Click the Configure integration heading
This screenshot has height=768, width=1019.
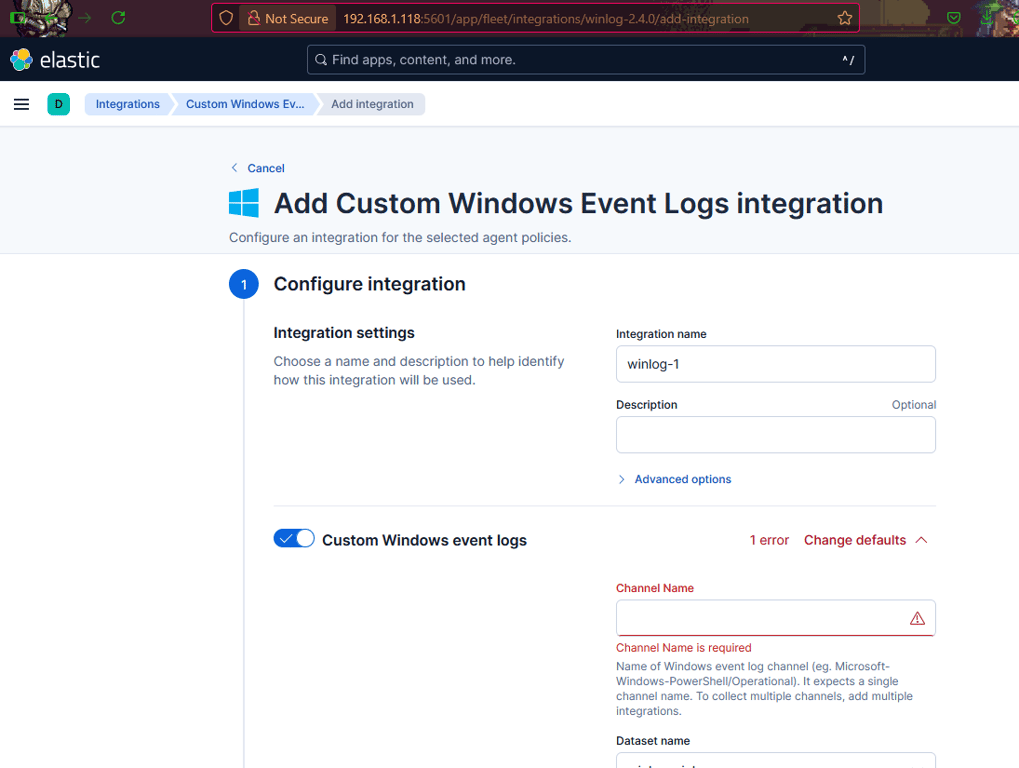369,284
